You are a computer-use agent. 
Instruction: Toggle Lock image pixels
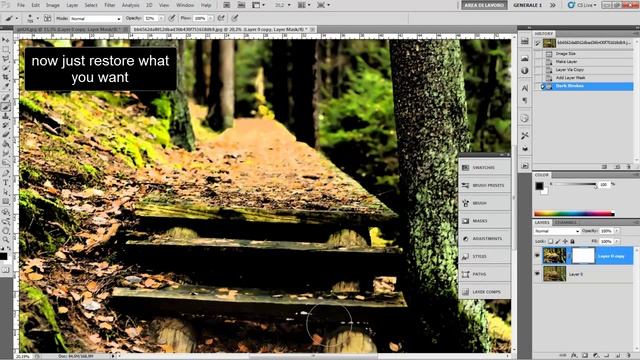point(558,241)
